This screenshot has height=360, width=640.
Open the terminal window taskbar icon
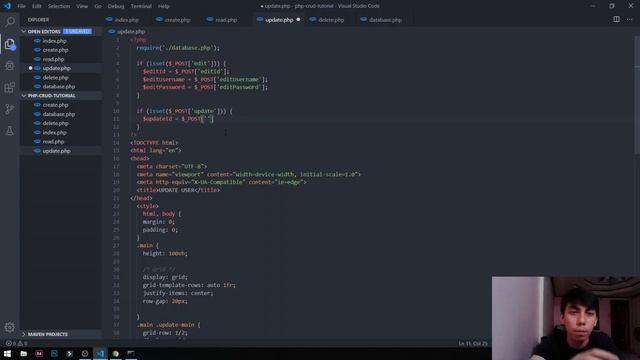(x=131, y=353)
